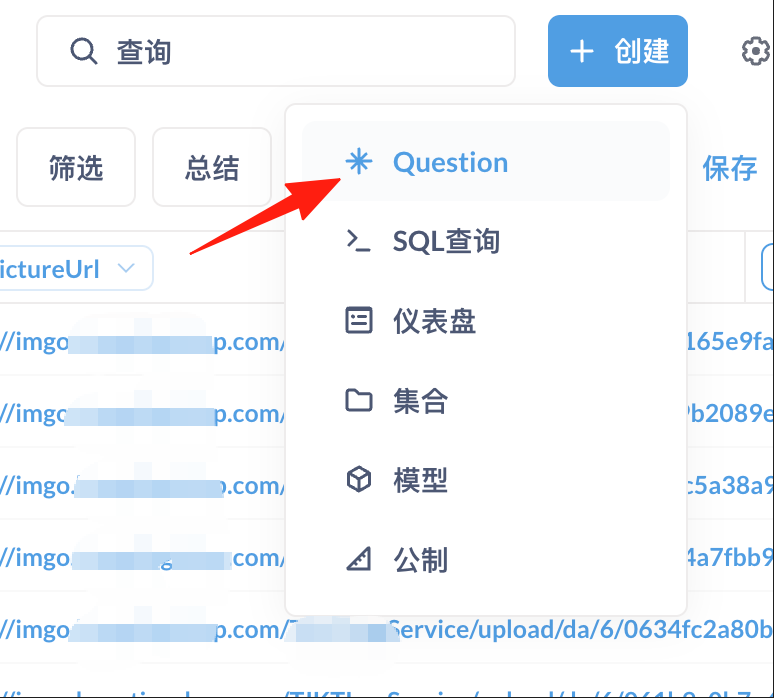Expand the pictureUrl column header dropdown
This screenshot has height=698, width=774.
coord(126,268)
